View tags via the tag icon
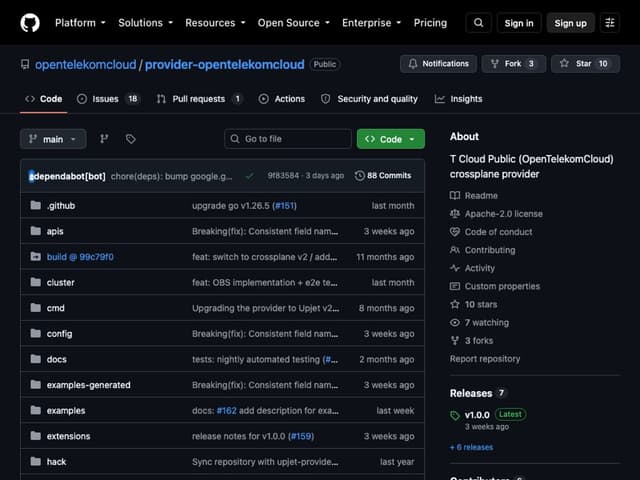Screen dimensions: 640x480 (x=131, y=139)
